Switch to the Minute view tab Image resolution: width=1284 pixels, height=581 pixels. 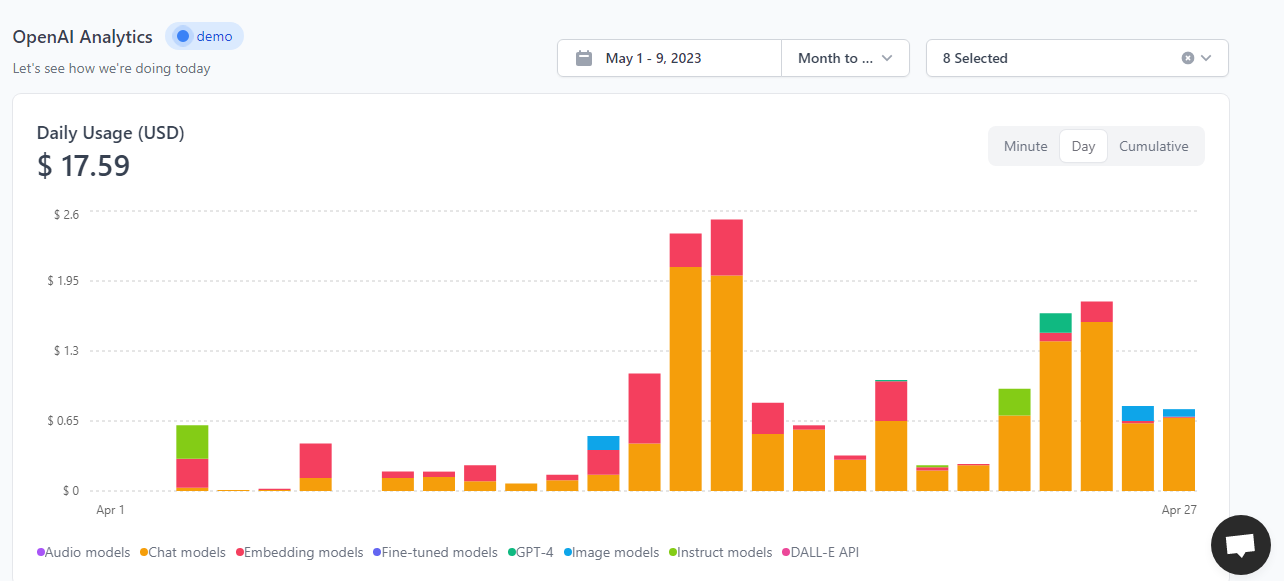1025,146
